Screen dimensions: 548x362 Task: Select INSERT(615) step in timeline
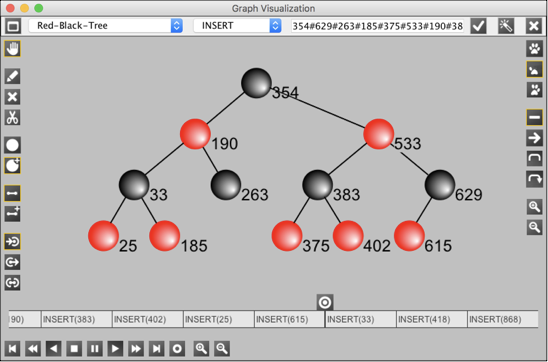(290, 319)
